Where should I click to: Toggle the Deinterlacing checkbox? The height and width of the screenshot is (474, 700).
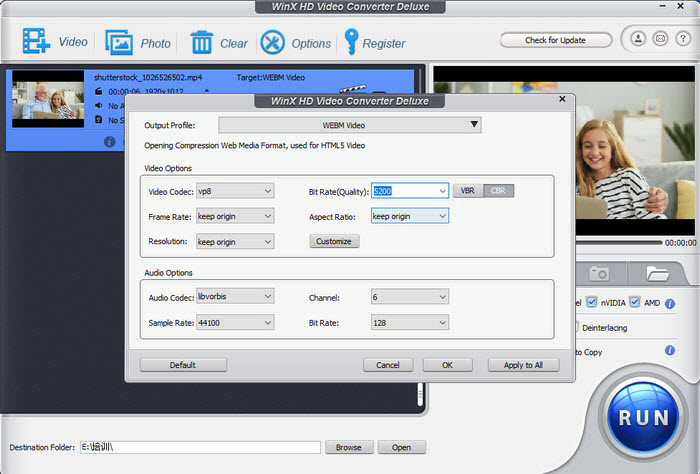(x=577, y=327)
